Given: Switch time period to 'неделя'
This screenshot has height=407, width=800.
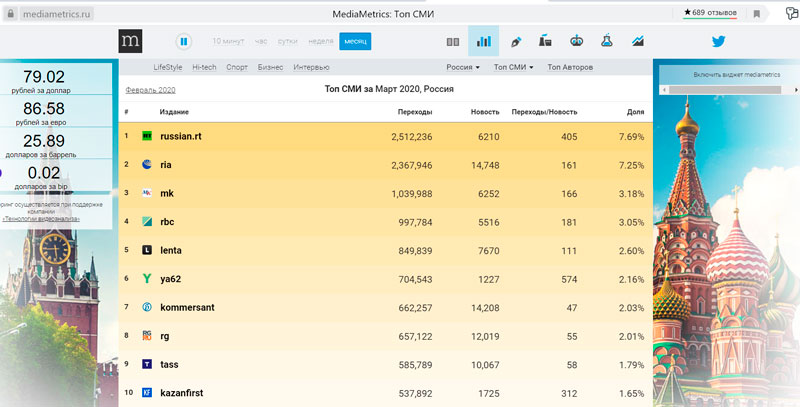Looking at the screenshot, I should pyautogui.click(x=321, y=42).
